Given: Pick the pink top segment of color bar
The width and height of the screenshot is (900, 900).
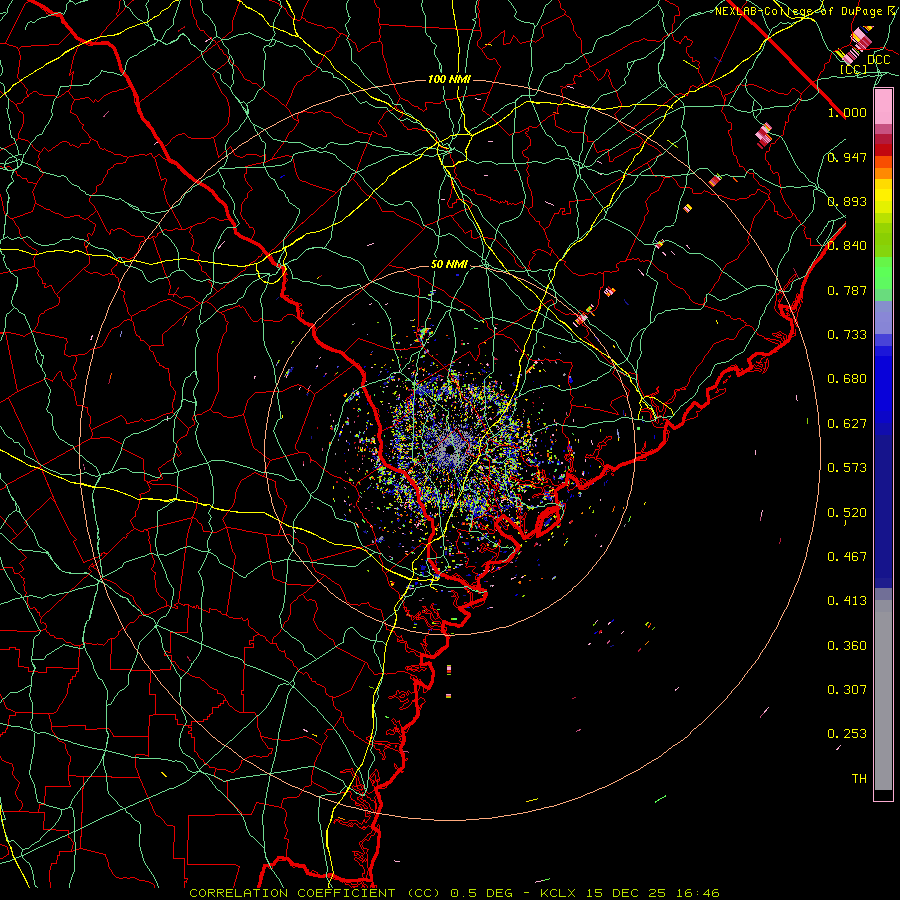Looking at the screenshot, I should [x=883, y=107].
